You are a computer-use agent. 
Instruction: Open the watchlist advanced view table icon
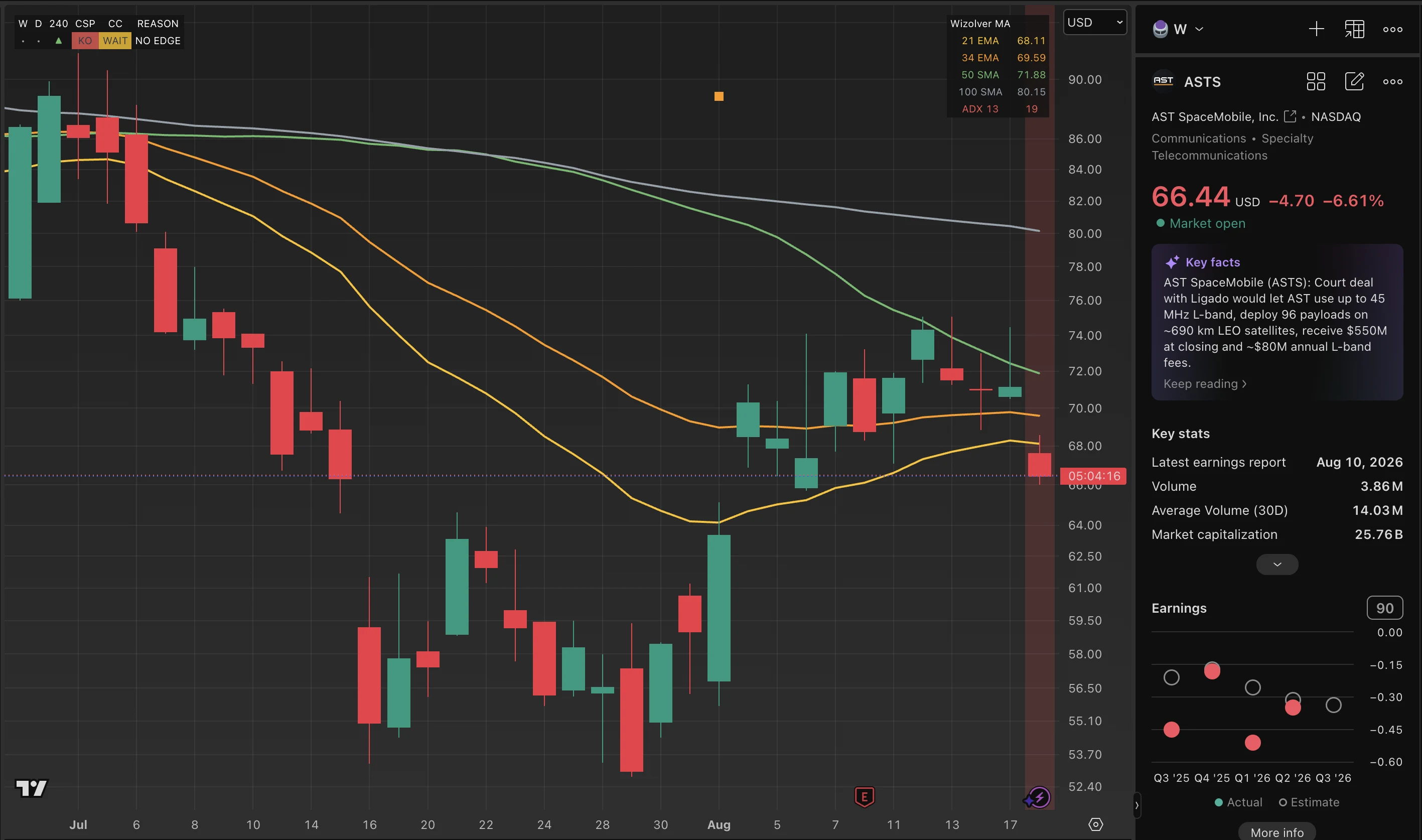point(1354,29)
